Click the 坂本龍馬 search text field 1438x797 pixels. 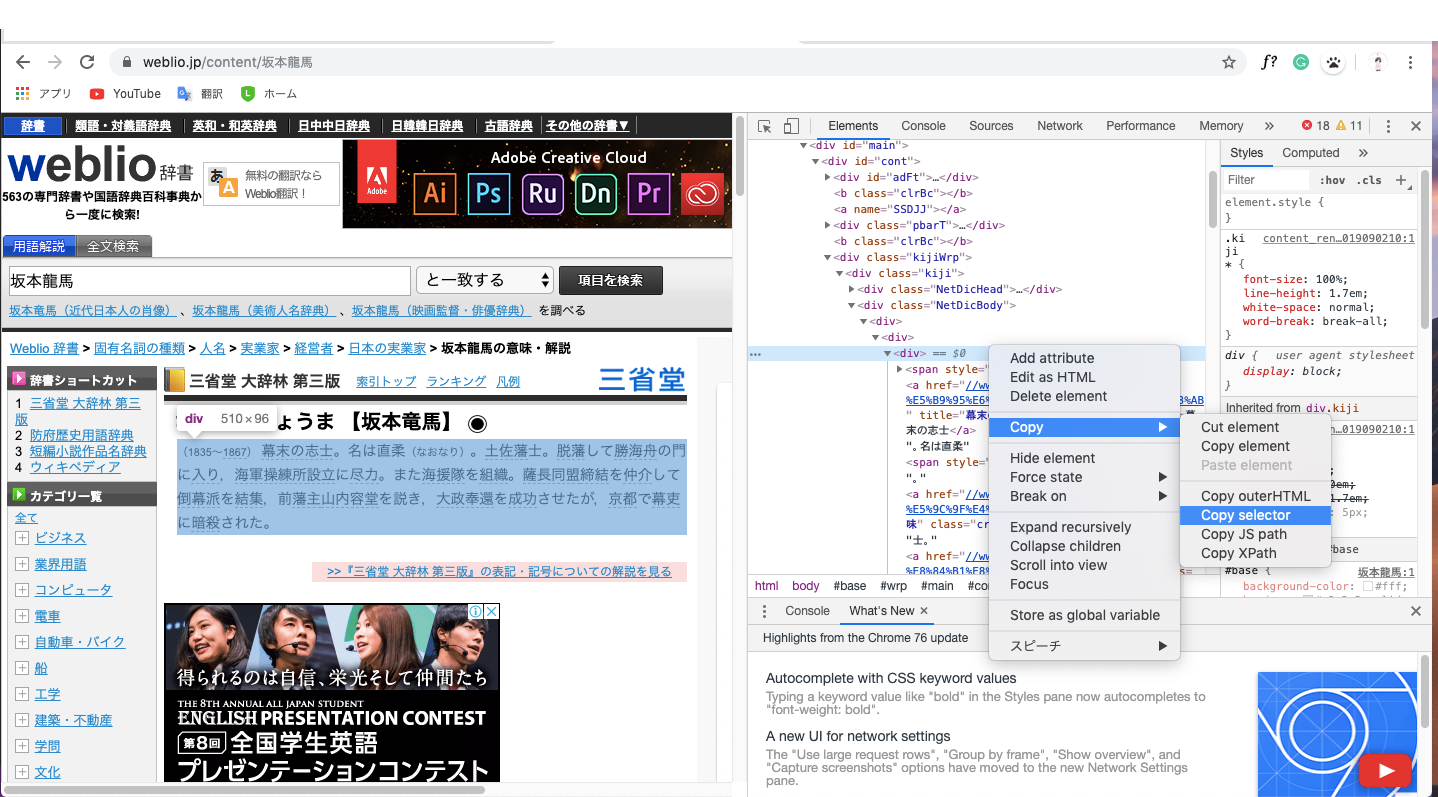click(210, 281)
